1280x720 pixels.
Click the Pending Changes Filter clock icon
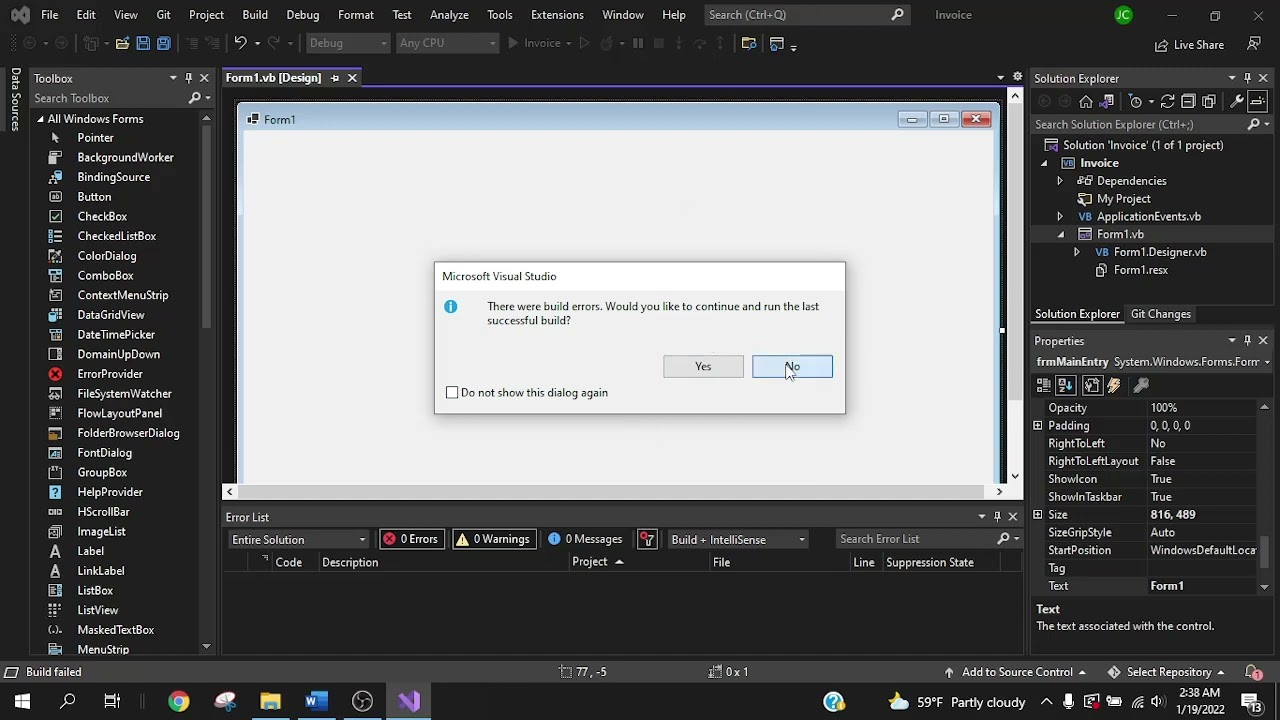tap(1135, 102)
